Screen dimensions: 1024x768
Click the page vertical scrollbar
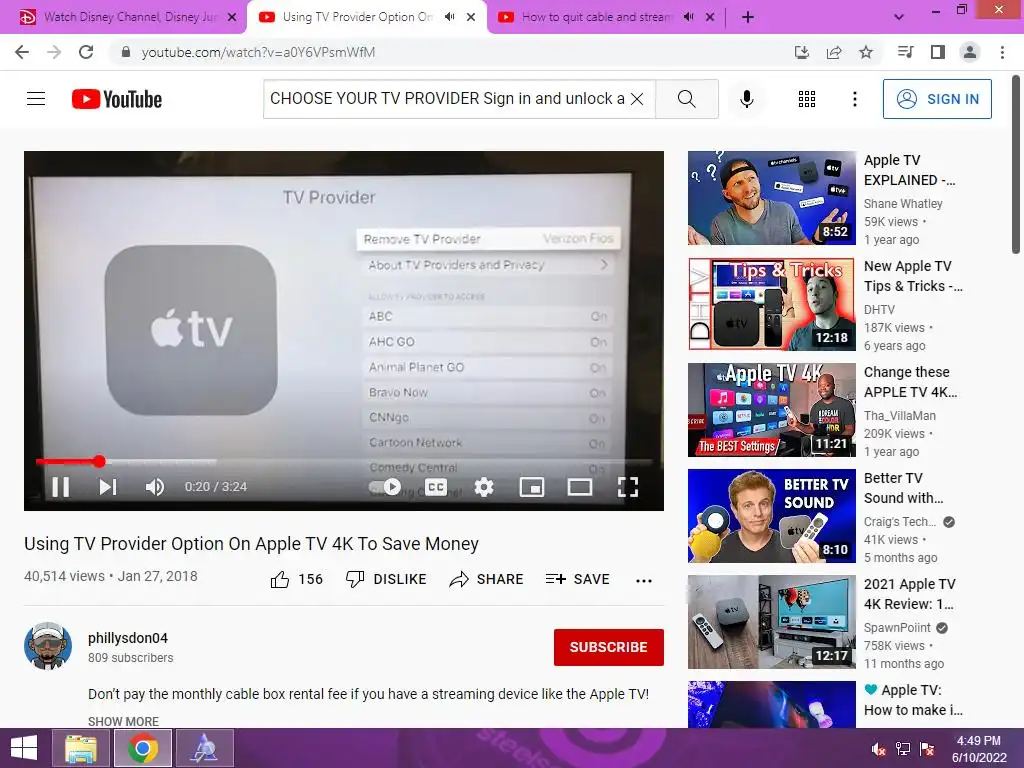(1016, 165)
